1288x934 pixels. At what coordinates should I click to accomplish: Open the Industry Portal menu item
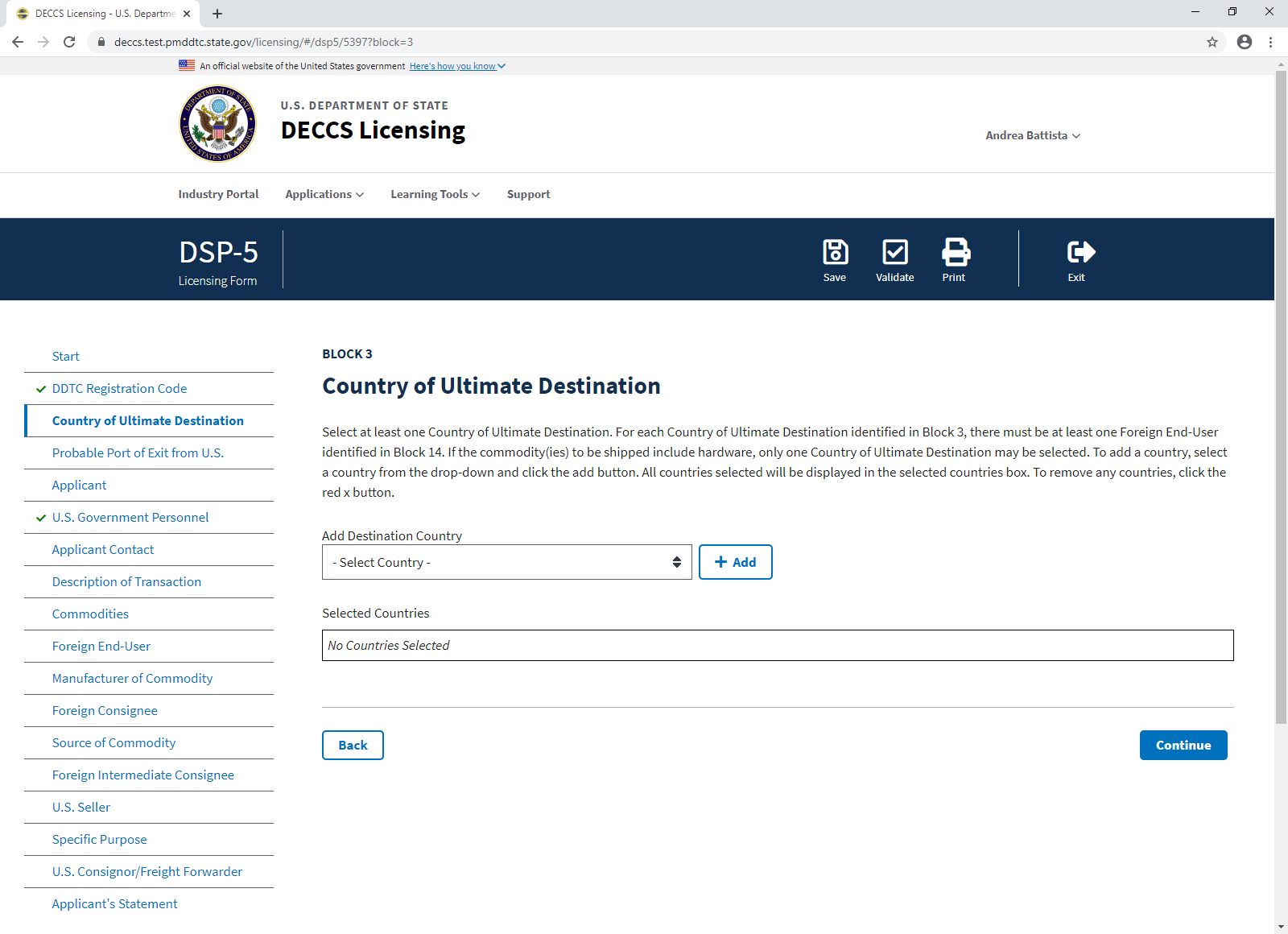(218, 194)
